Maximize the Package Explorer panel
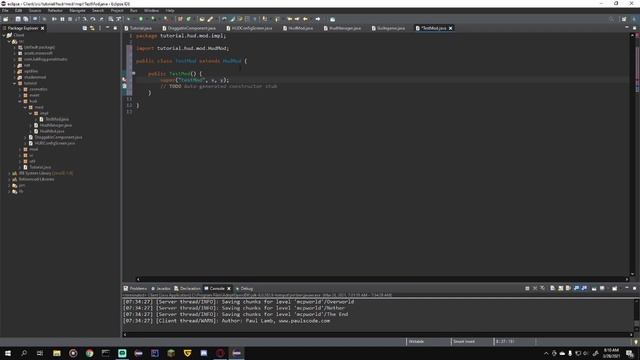The image size is (640, 360). tap(115, 28)
